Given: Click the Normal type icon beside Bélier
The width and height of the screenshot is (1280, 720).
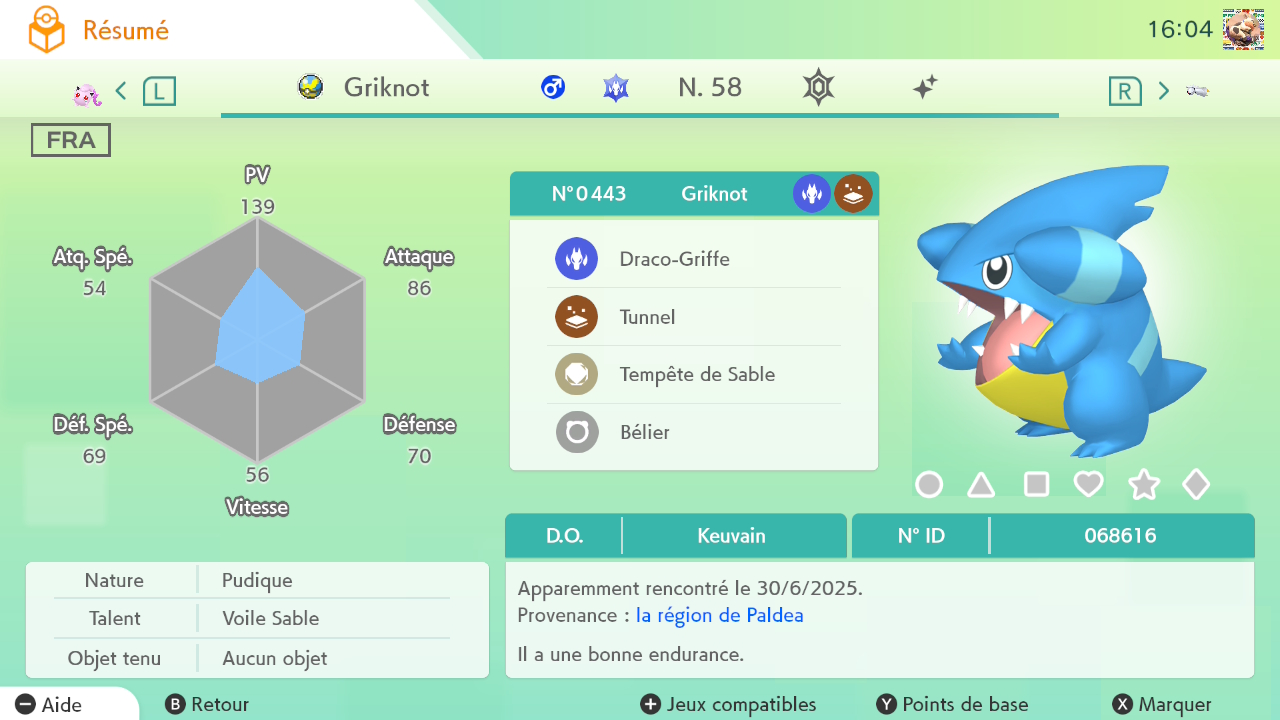Looking at the screenshot, I should pos(577,432).
